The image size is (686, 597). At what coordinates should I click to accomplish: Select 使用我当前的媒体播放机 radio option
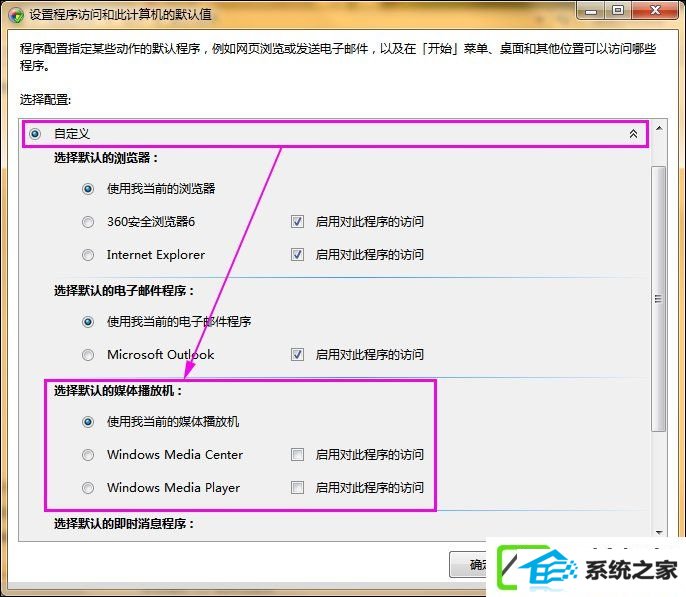(x=88, y=422)
